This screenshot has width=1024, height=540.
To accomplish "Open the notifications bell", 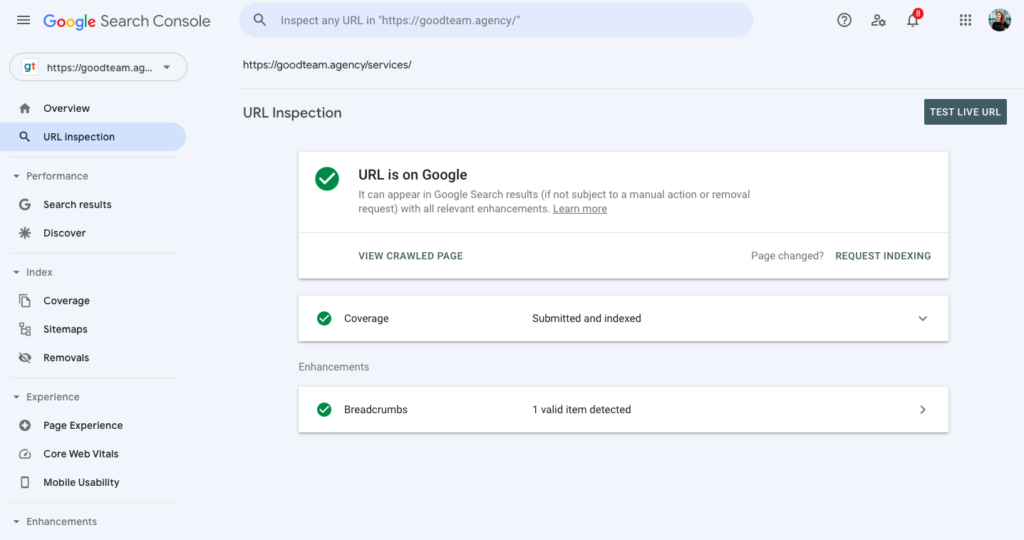I will coord(913,20).
